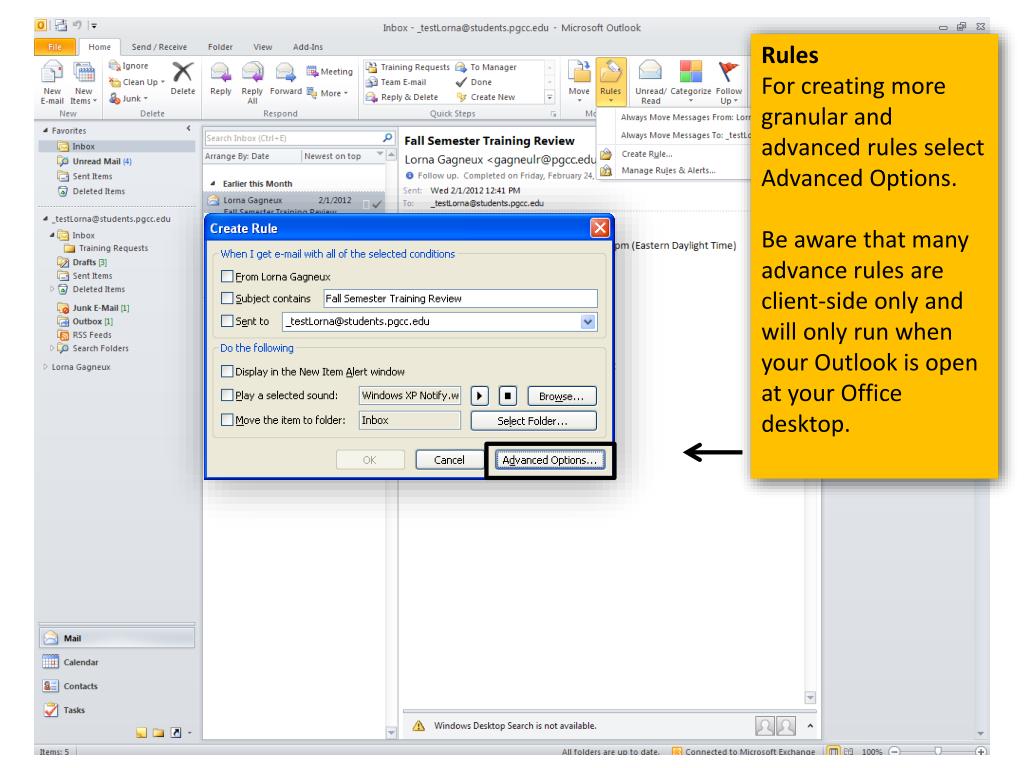This screenshot has width=1024, height=768.
Task: Click the Advanced Options button
Action: click(x=550, y=461)
